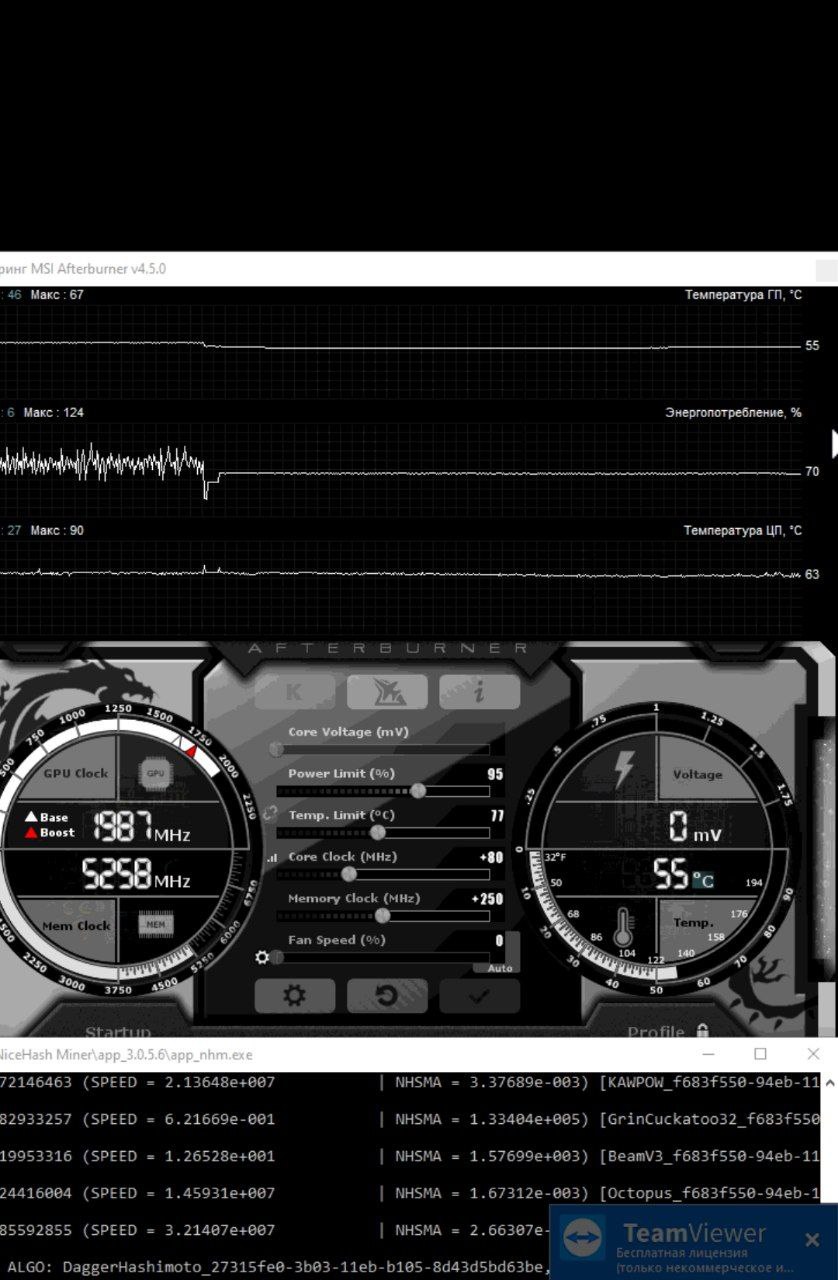Click the Temp. Limit slider handle

click(x=378, y=832)
